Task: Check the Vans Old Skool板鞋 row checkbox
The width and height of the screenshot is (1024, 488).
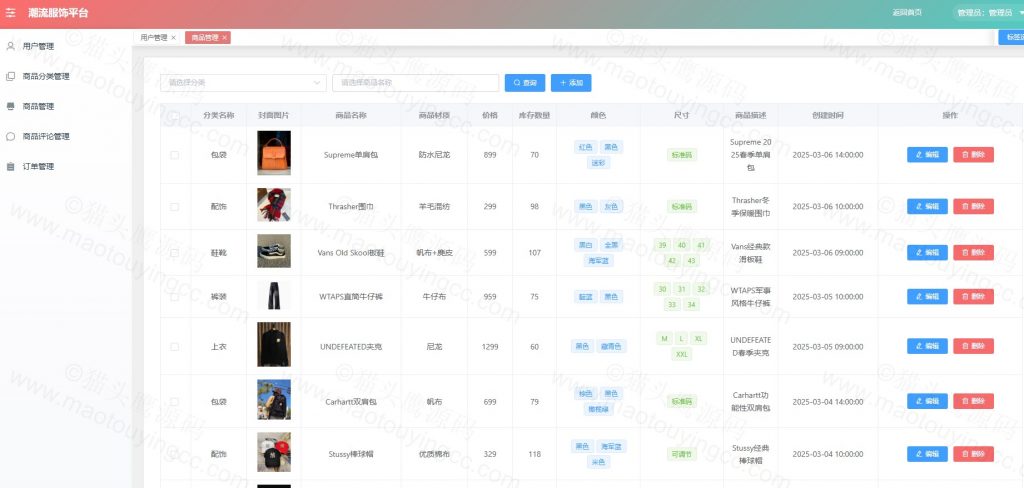Action: [174, 252]
